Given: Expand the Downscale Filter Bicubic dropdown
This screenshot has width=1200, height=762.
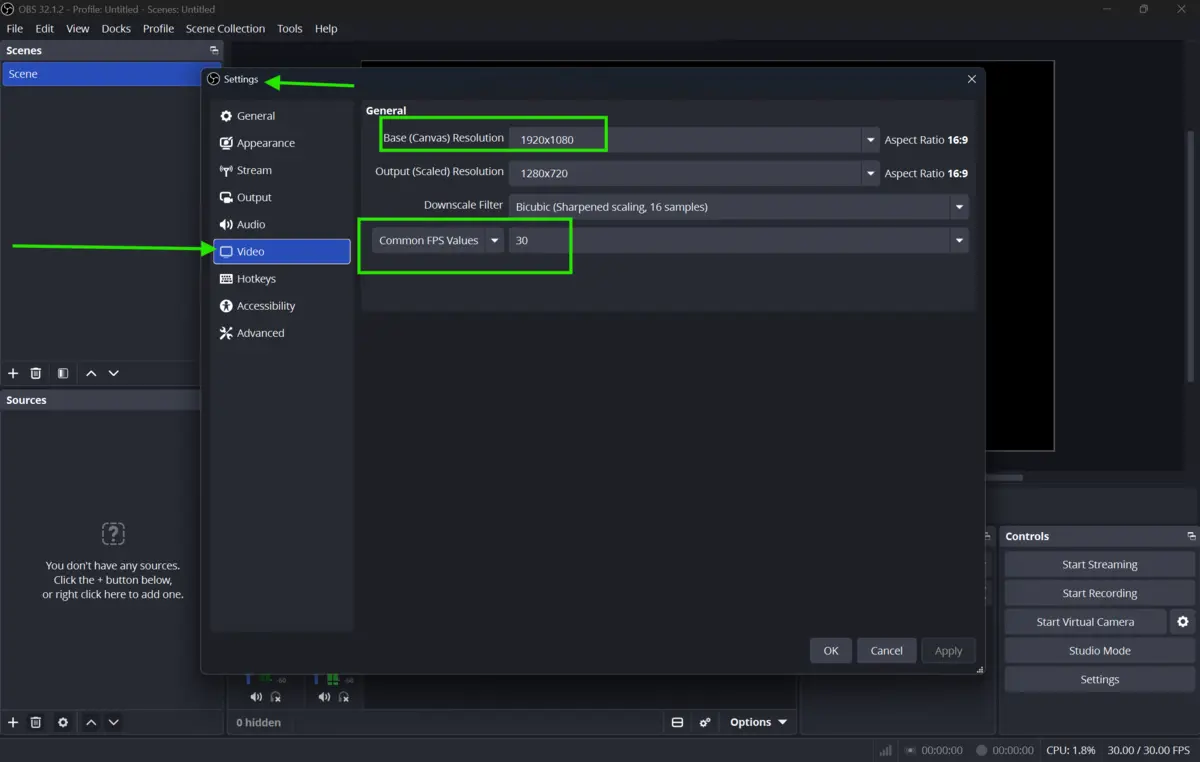Looking at the screenshot, I should coord(738,207).
